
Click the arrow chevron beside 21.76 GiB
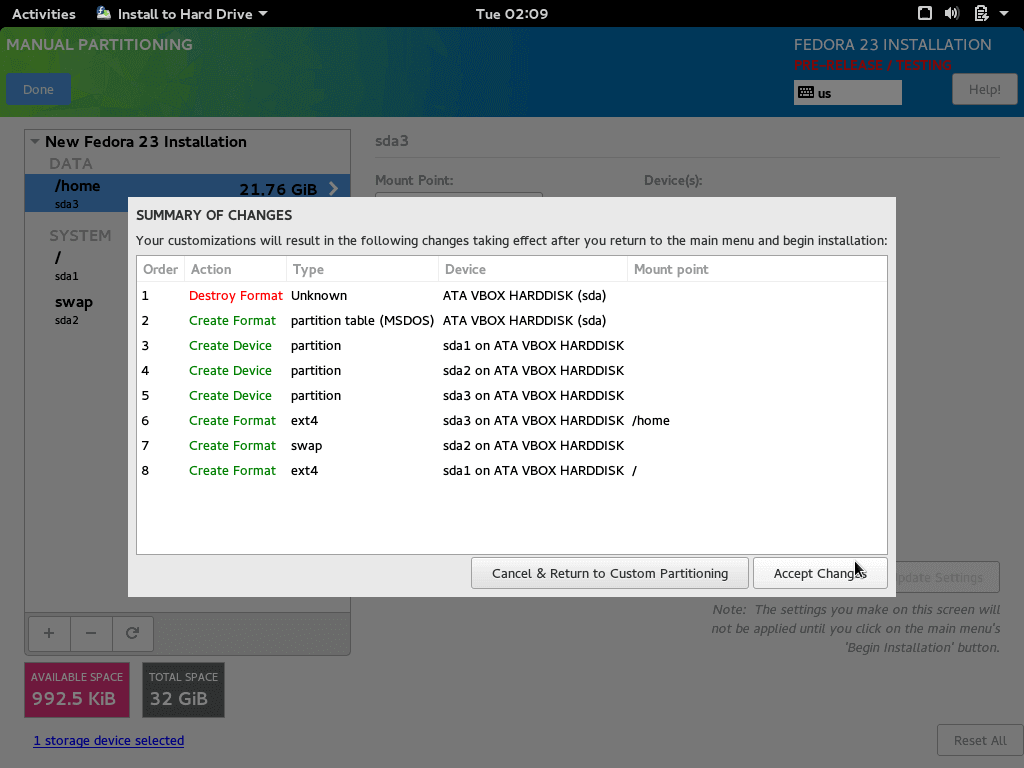point(334,189)
